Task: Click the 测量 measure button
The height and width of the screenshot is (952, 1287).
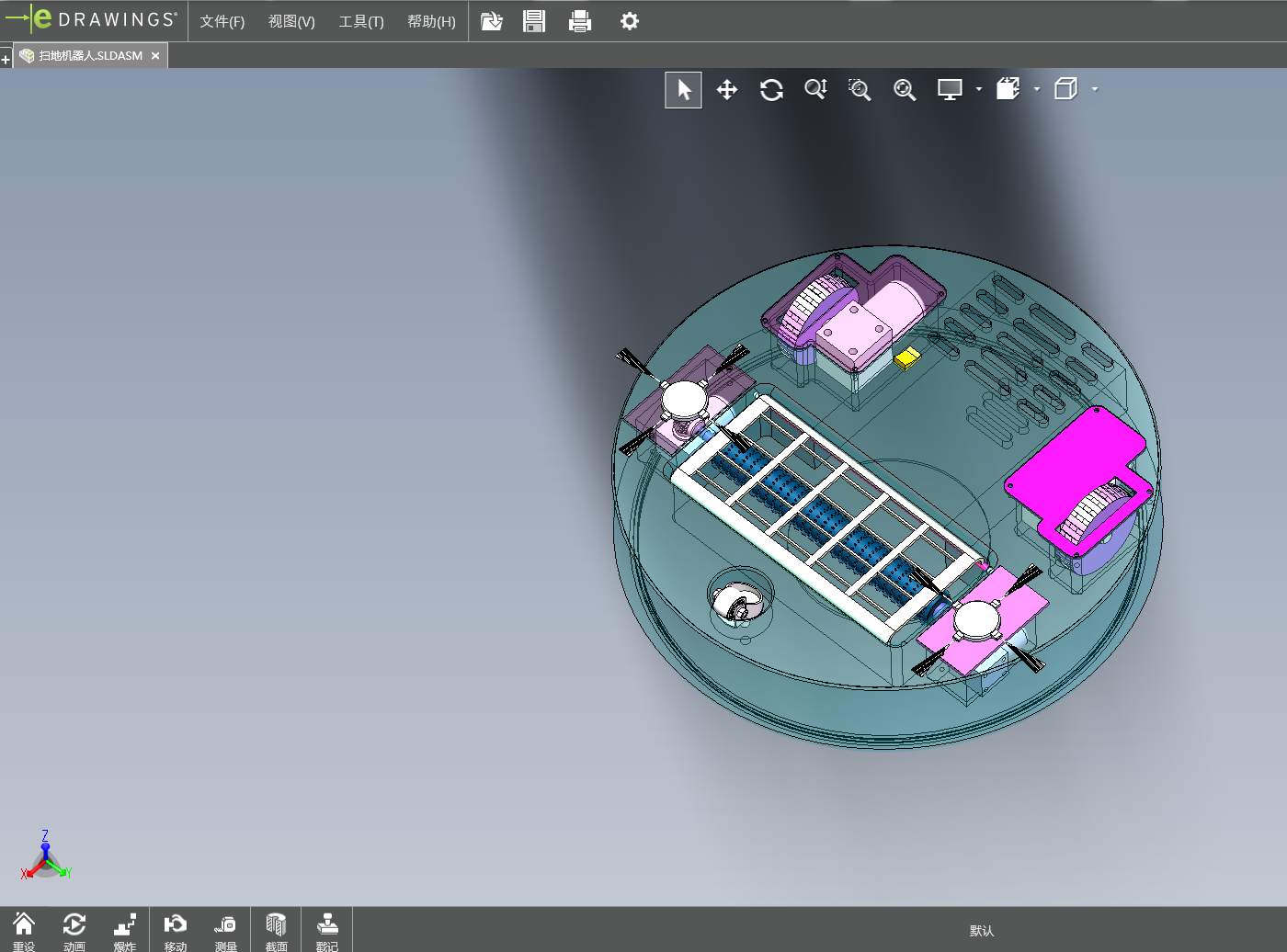Action: [226, 930]
